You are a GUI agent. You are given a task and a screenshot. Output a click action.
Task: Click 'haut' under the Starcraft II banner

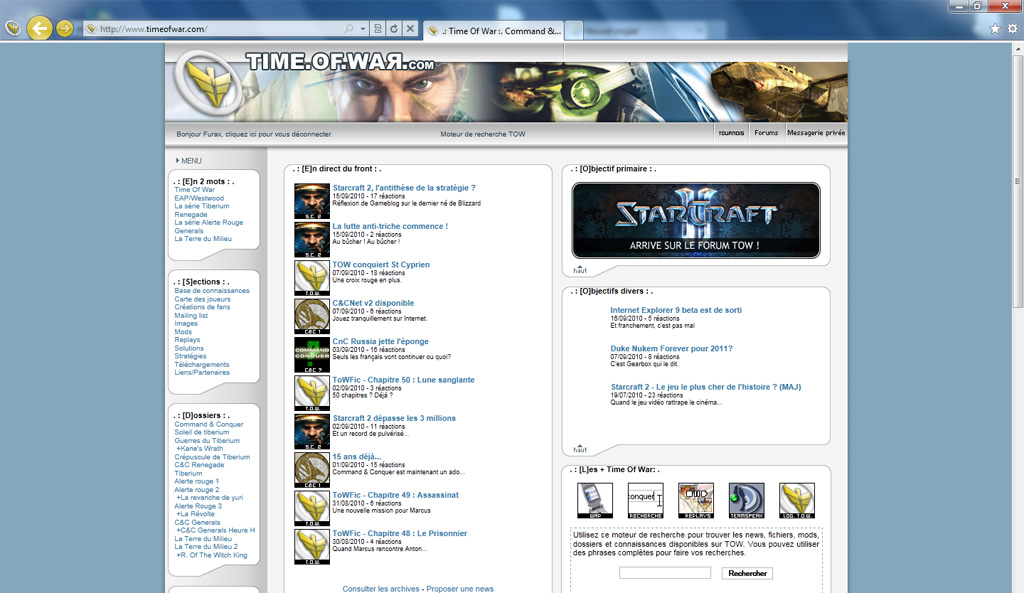580,270
